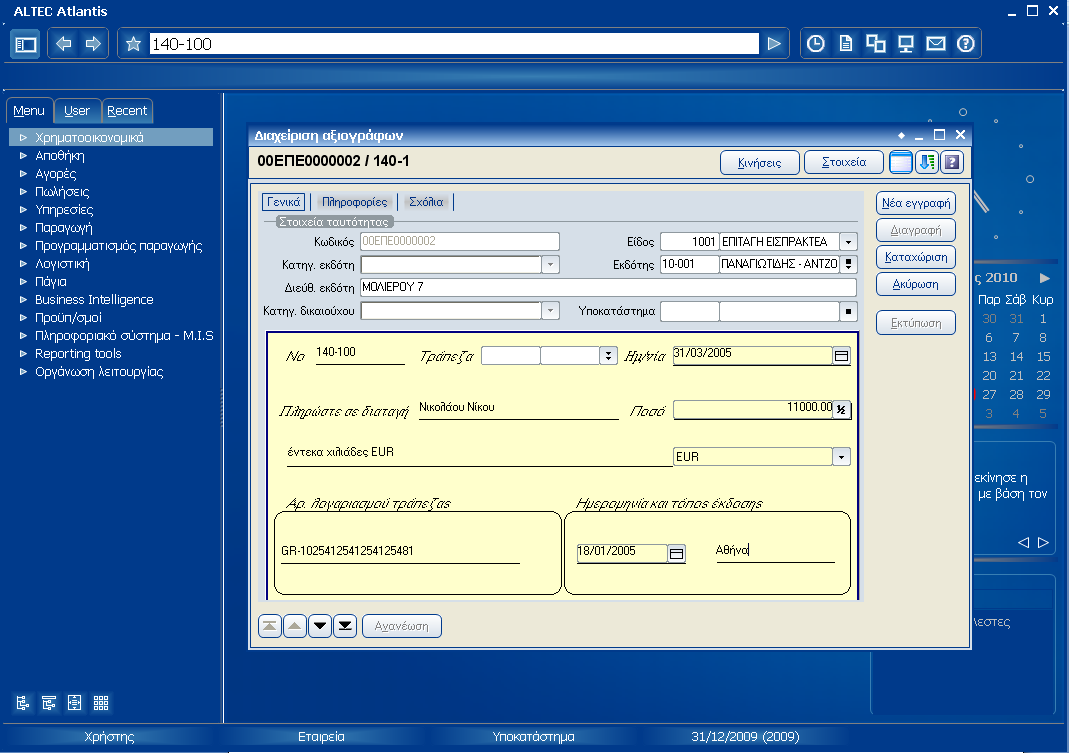Open the Σχόλια tab
1069x753 pixels.
coord(426,202)
